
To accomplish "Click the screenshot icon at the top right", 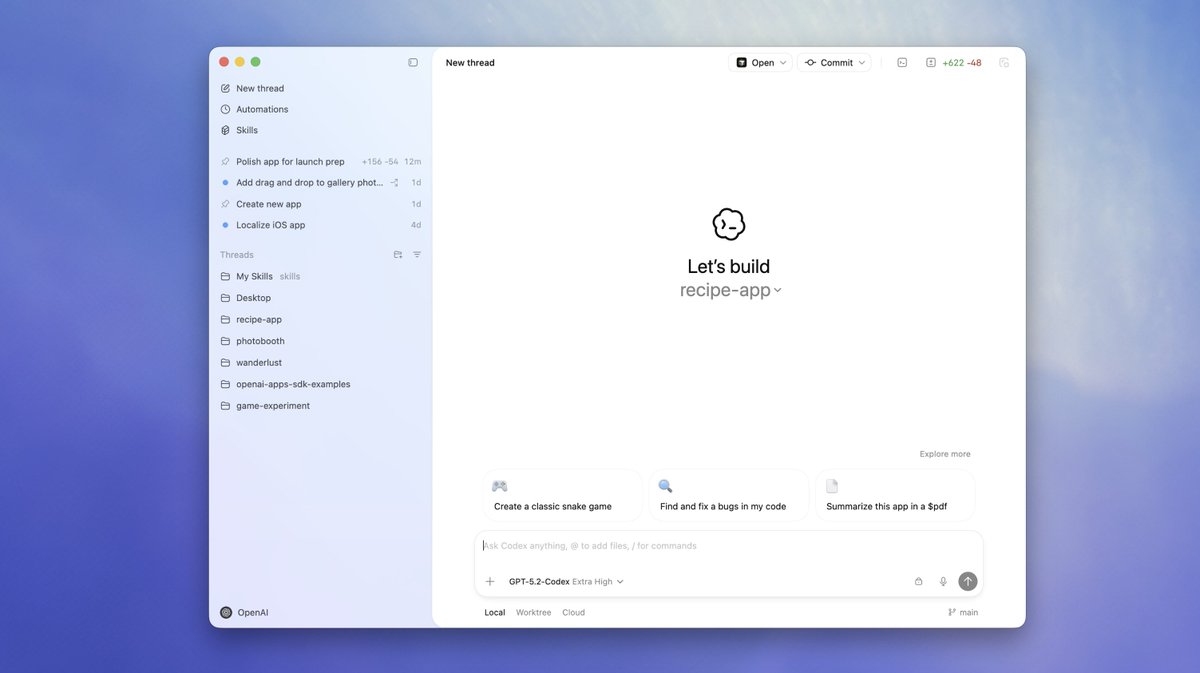I will tap(1004, 62).
